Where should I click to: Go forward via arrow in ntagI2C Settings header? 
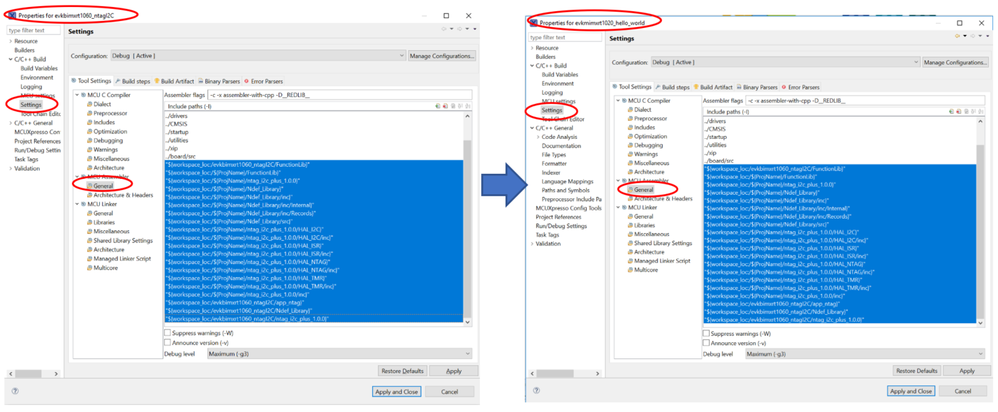pyautogui.click(x=460, y=29)
